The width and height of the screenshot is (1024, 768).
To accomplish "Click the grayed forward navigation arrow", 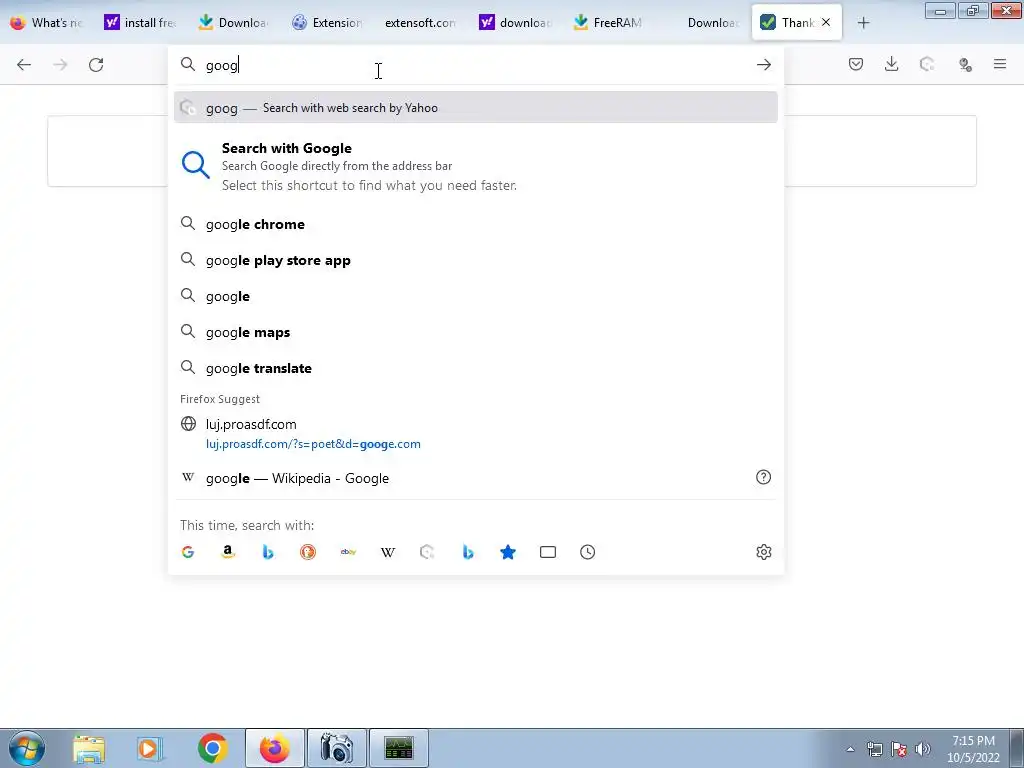I will click(x=60, y=65).
